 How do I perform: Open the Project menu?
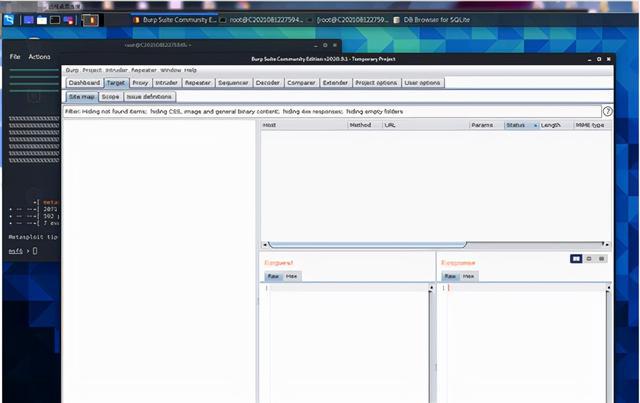pyautogui.click(x=92, y=70)
